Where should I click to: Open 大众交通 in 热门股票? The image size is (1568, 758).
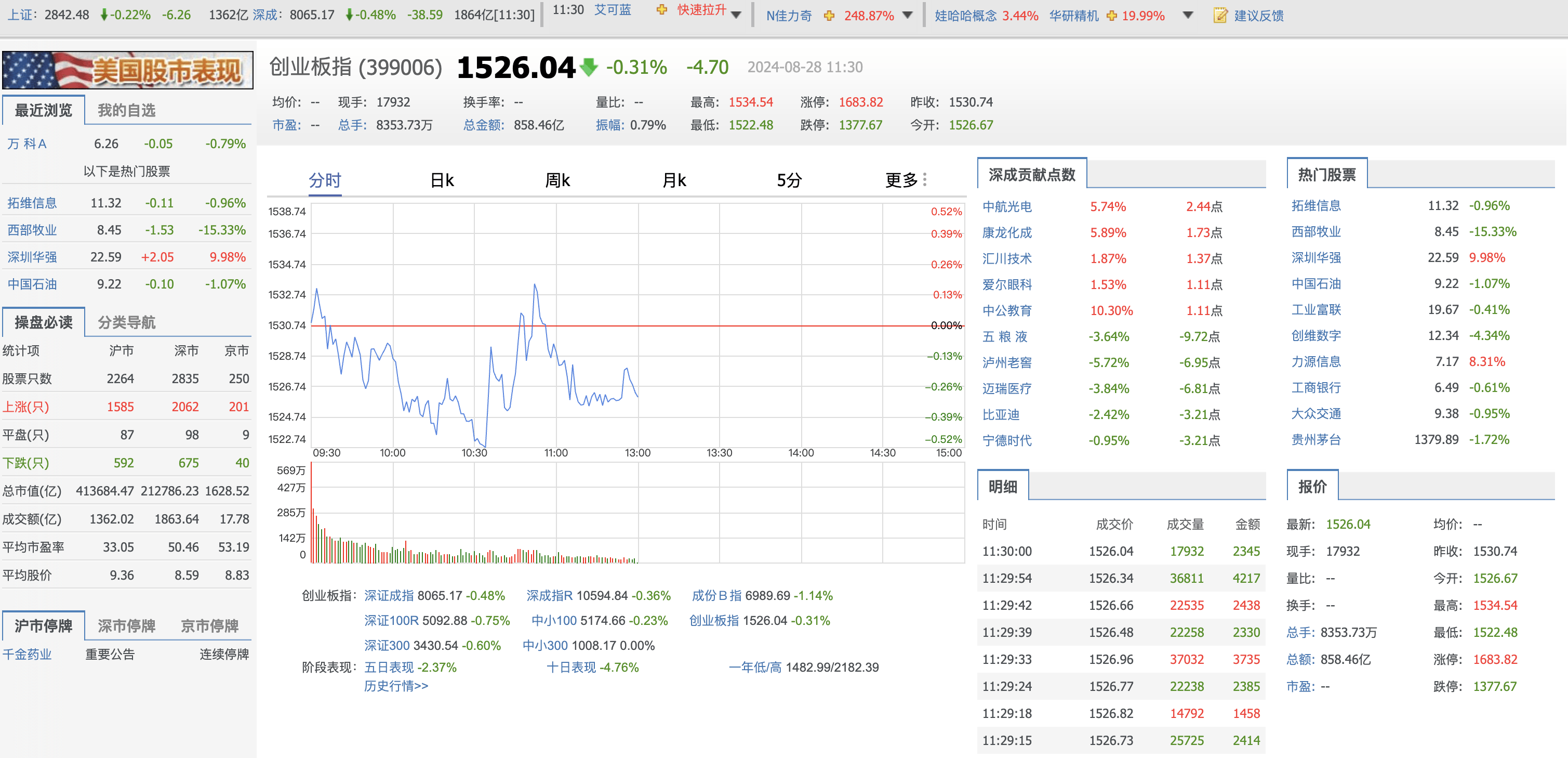click(x=1316, y=414)
